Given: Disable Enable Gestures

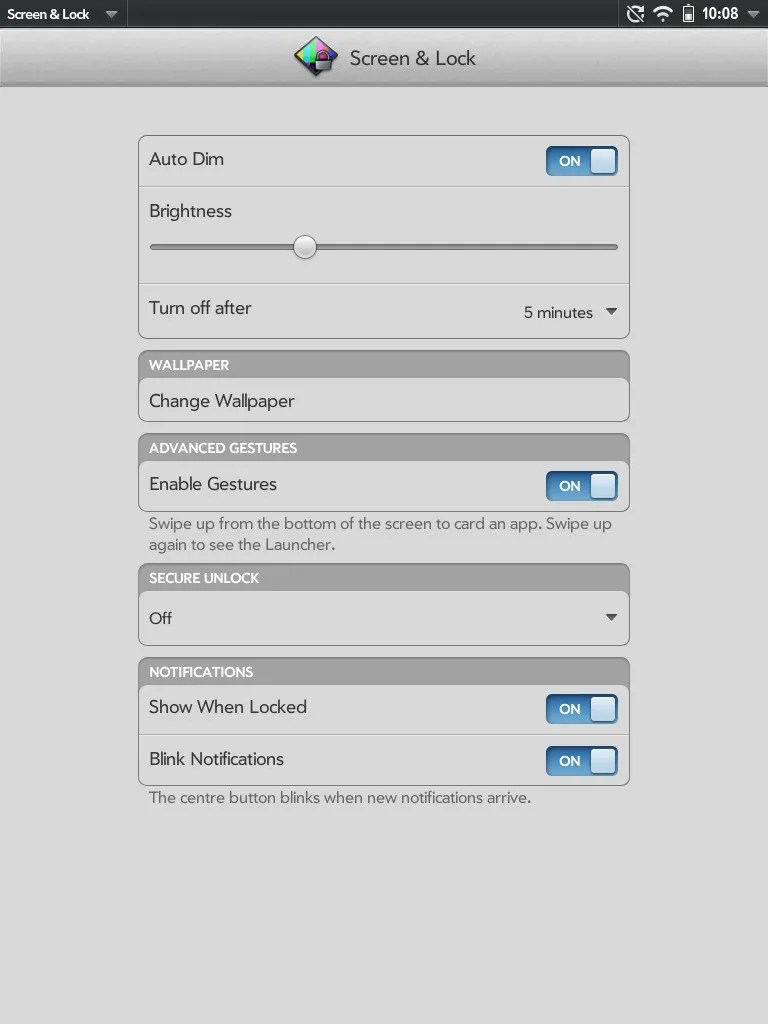Looking at the screenshot, I should [581, 486].
